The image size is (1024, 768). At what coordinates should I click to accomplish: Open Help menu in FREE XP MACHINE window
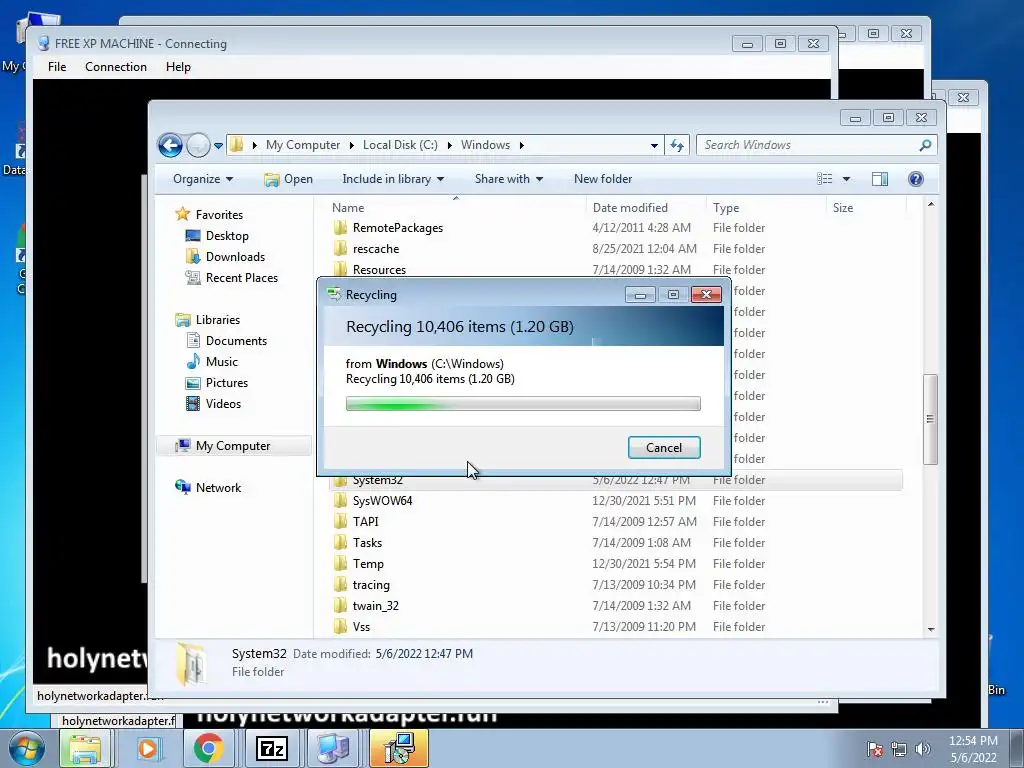click(x=178, y=67)
